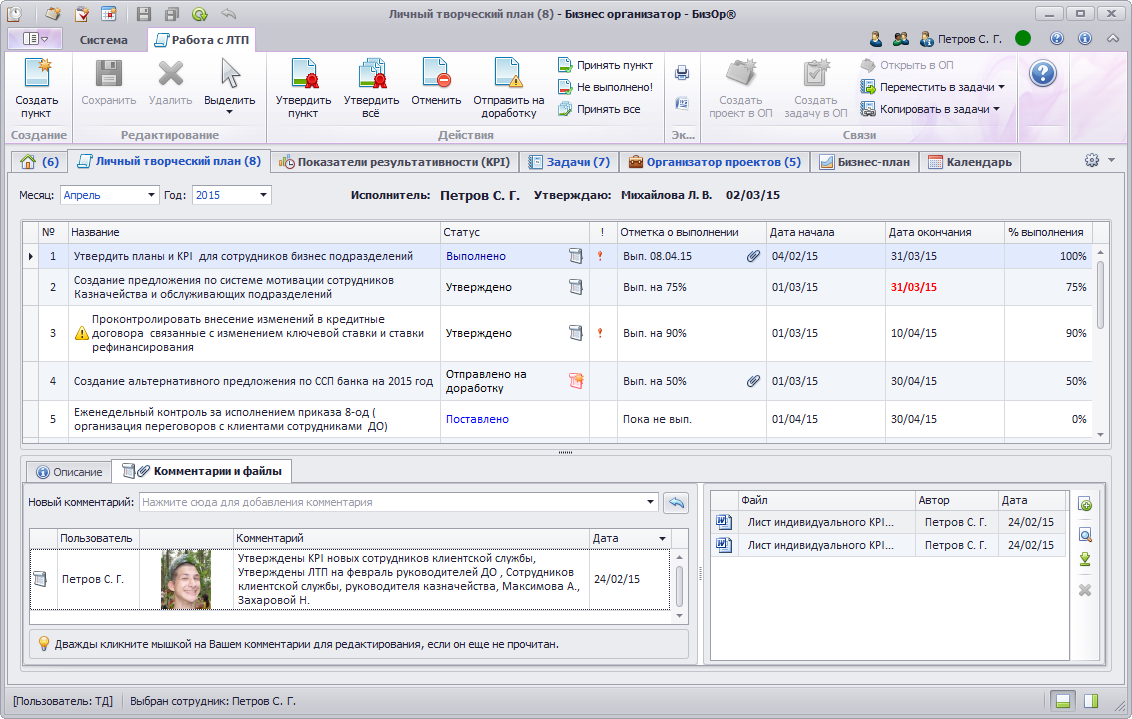Open the Описание tab

[70, 471]
